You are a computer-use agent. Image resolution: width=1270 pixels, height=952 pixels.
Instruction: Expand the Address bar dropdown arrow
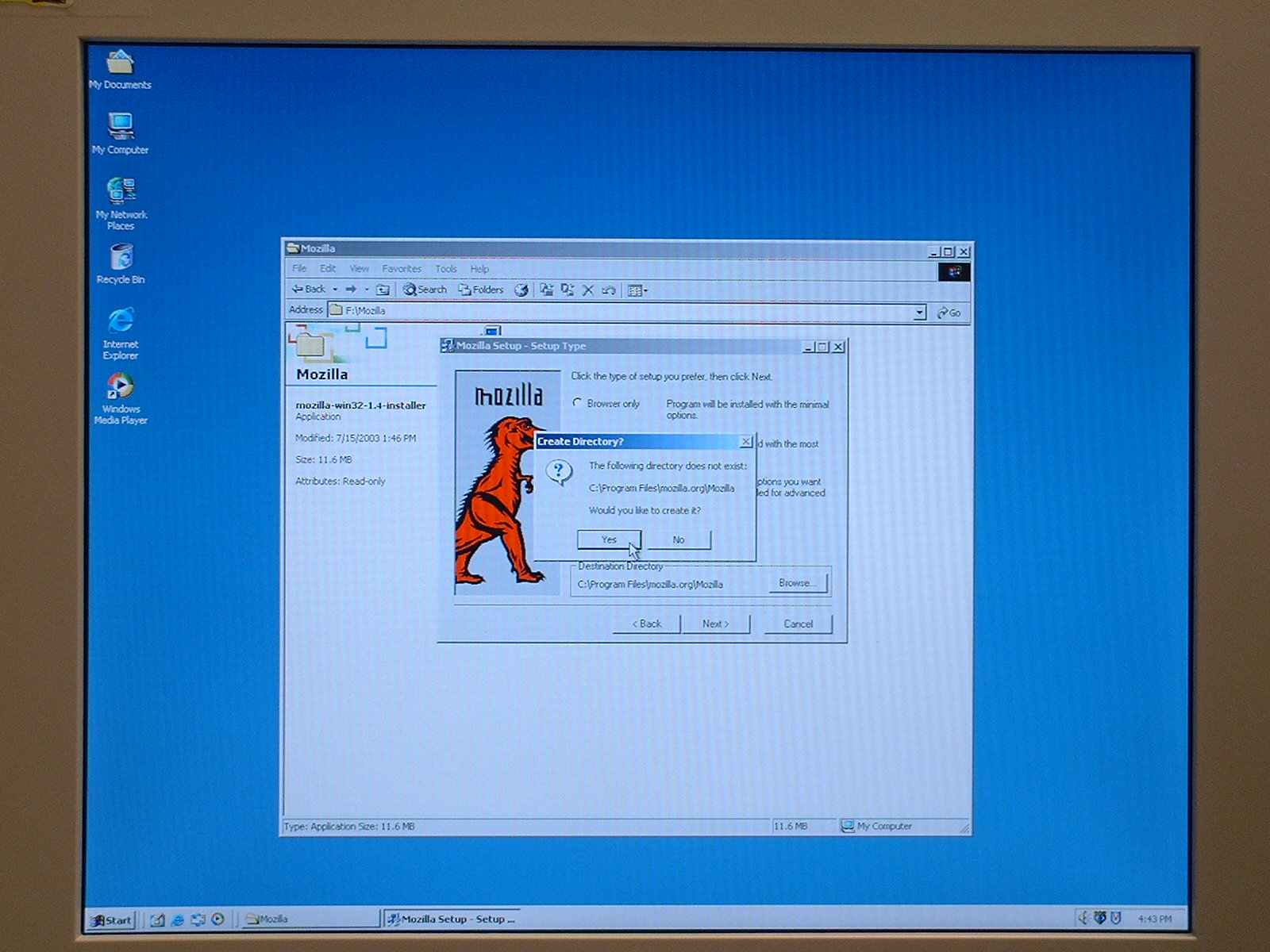(919, 313)
